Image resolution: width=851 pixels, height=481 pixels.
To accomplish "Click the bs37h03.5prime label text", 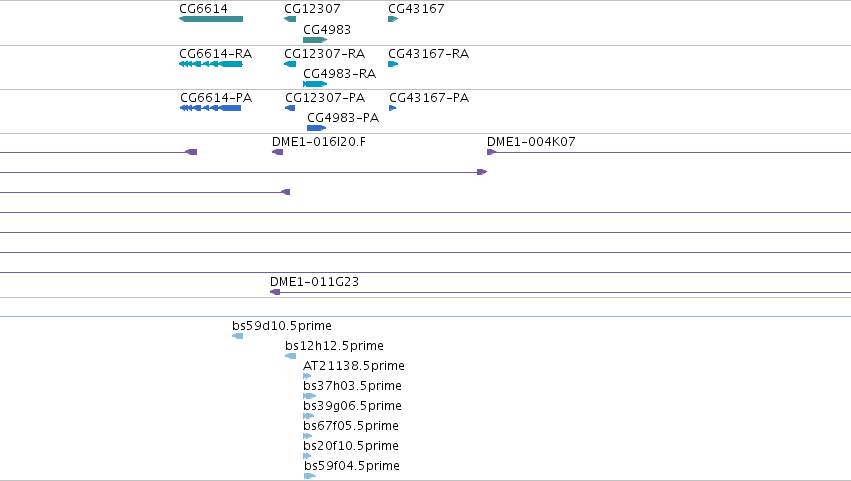I will [x=352, y=386].
